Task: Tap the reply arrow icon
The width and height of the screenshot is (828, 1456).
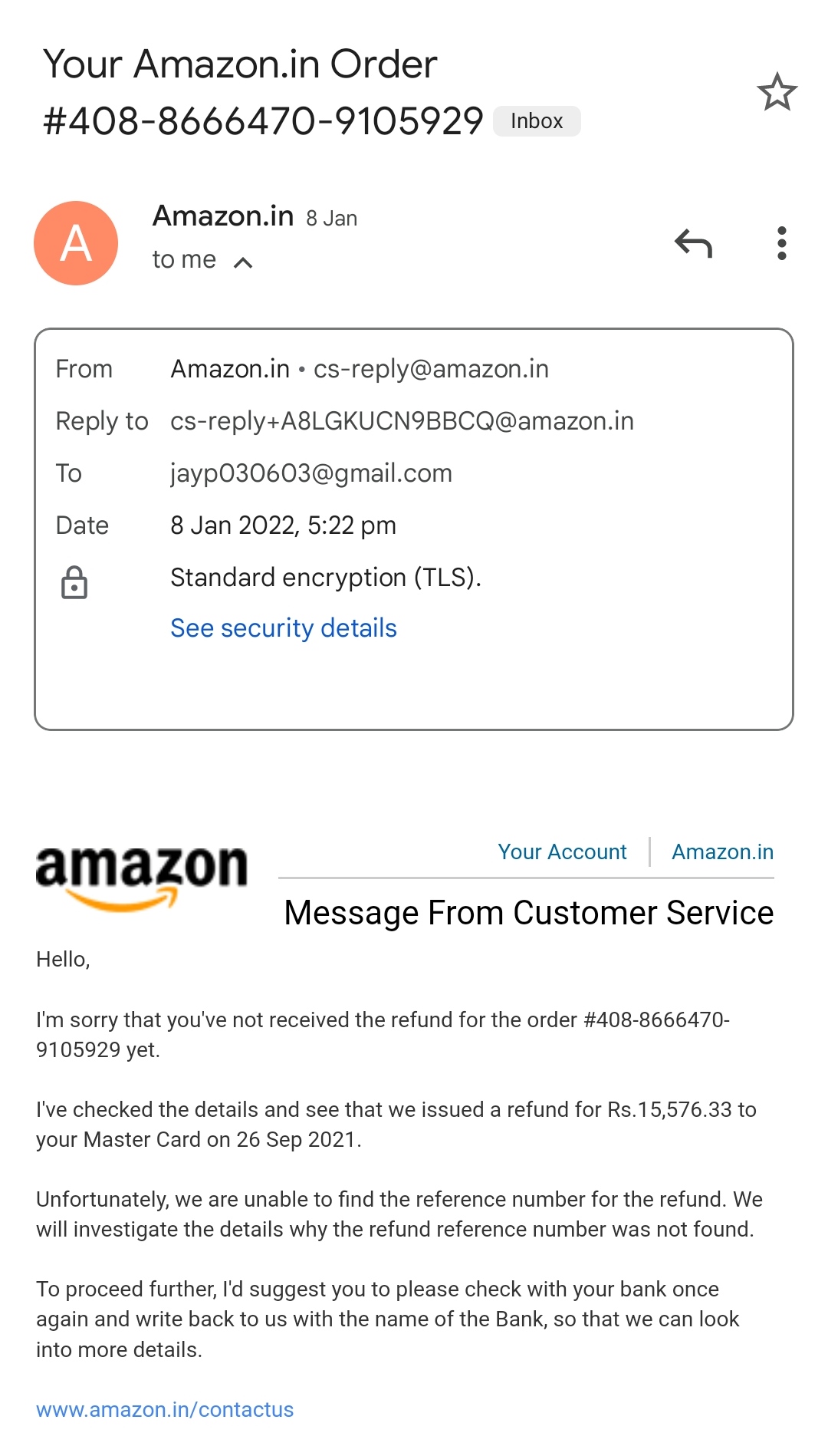Action: [694, 244]
